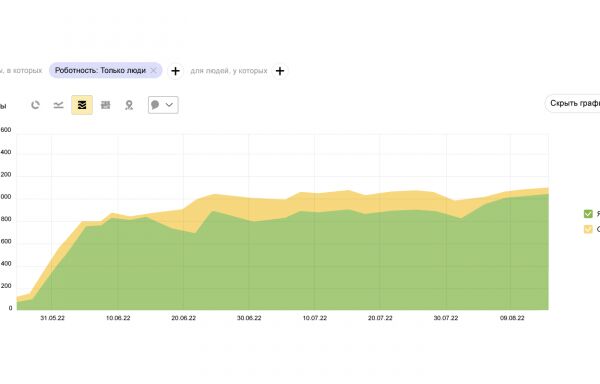Viewport: 600px width, 384px height.
Task: Click the 30.06.22 date label on the axis
Action: [x=249, y=318]
